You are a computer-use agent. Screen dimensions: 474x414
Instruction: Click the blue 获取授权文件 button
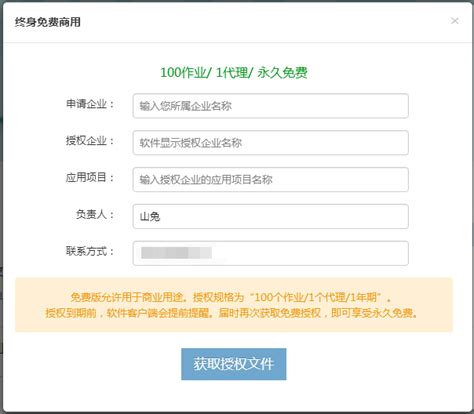pyautogui.click(x=234, y=364)
